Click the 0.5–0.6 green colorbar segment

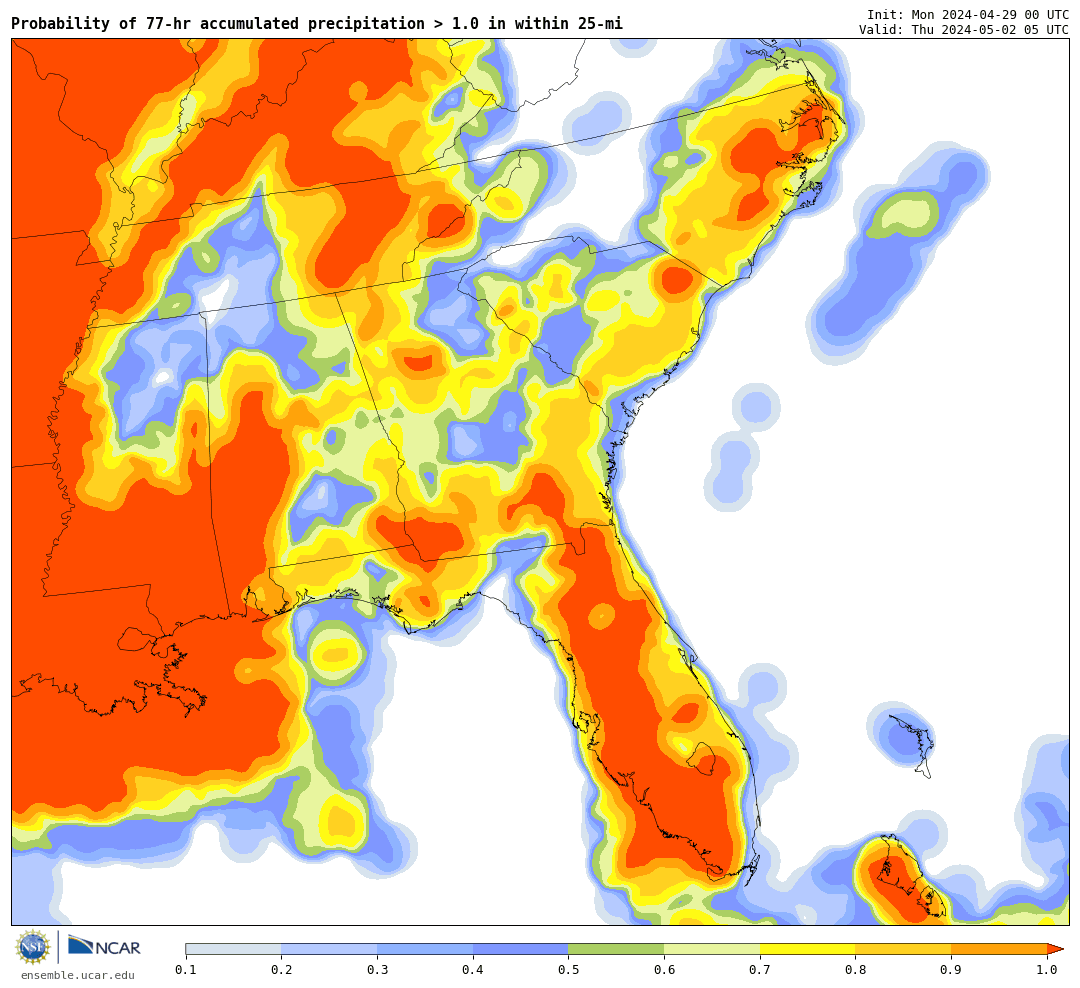pyautogui.click(x=616, y=949)
